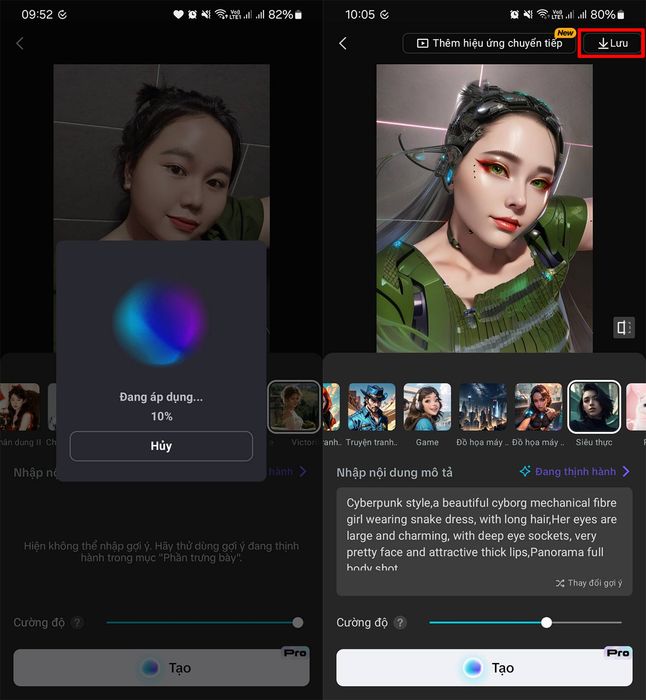The width and height of the screenshot is (646, 700).
Task: Choose the city skyline Đồ họa máy style
Action: (483, 407)
